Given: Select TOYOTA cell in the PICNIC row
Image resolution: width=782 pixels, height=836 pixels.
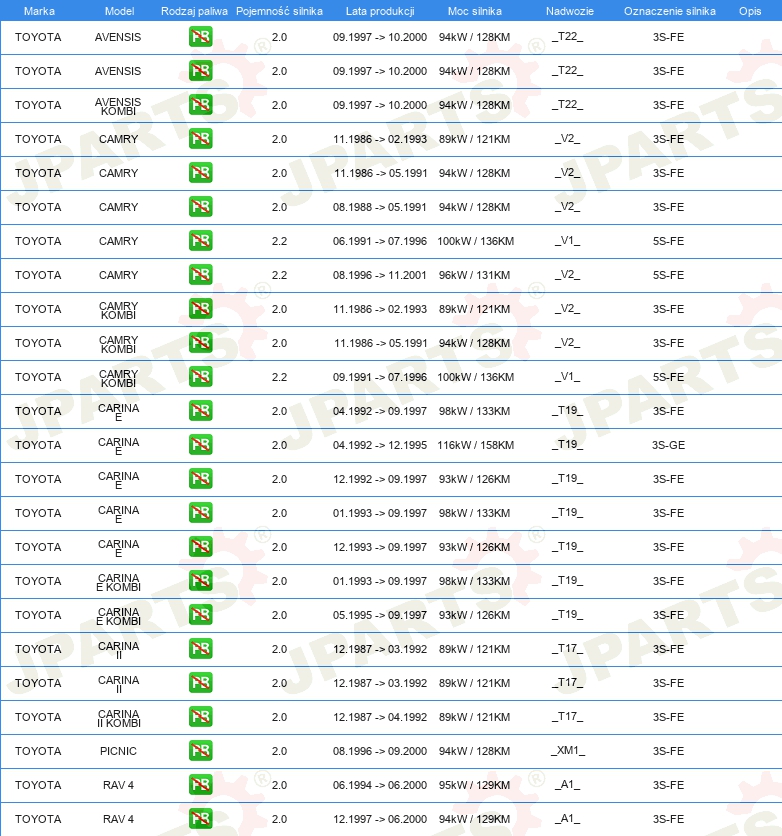Looking at the screenshot, I should click(38, 751).
